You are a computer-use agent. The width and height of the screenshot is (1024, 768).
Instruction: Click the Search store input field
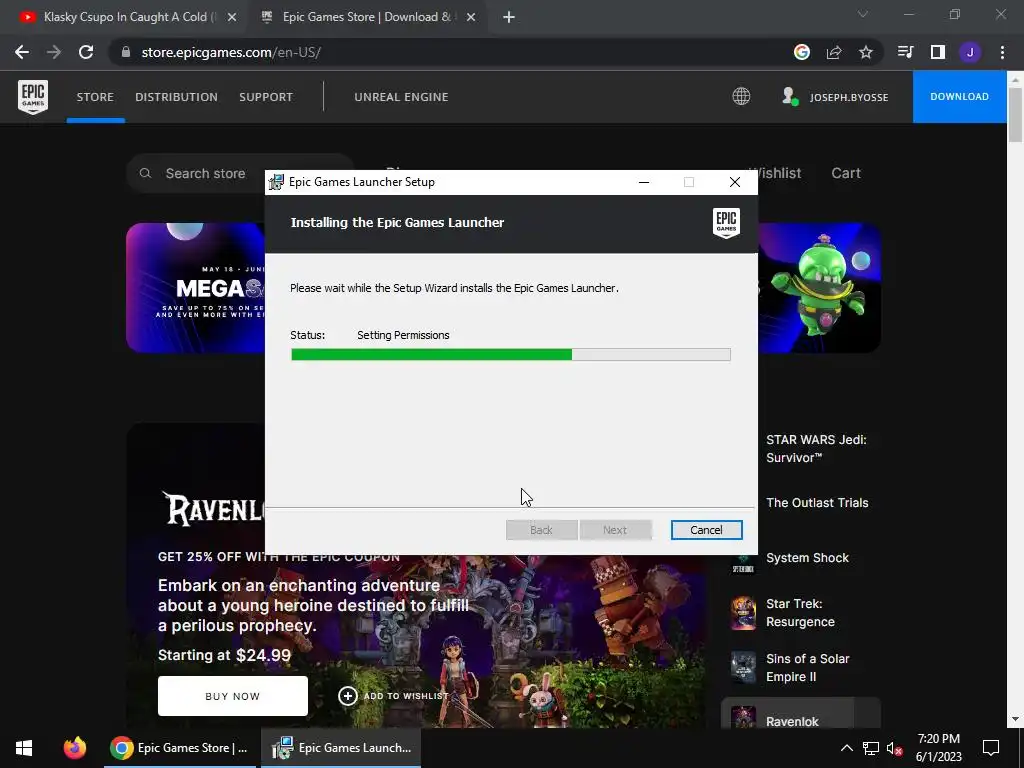pyautogui.click(x=240, y=173)
